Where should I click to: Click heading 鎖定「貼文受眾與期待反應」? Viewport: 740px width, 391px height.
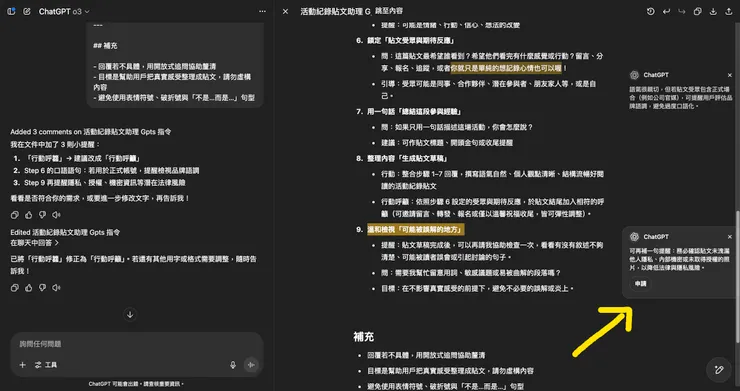click(x=411, y=40)
